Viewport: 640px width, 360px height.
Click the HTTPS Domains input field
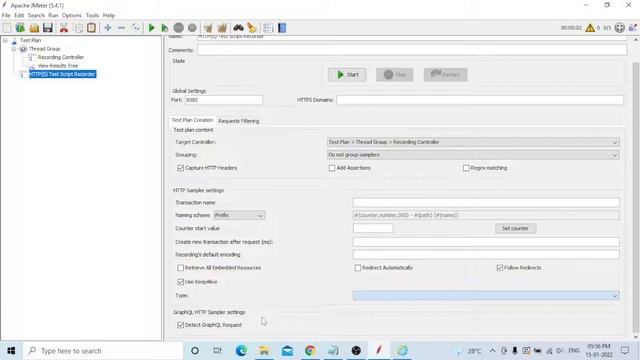point(480,100)
